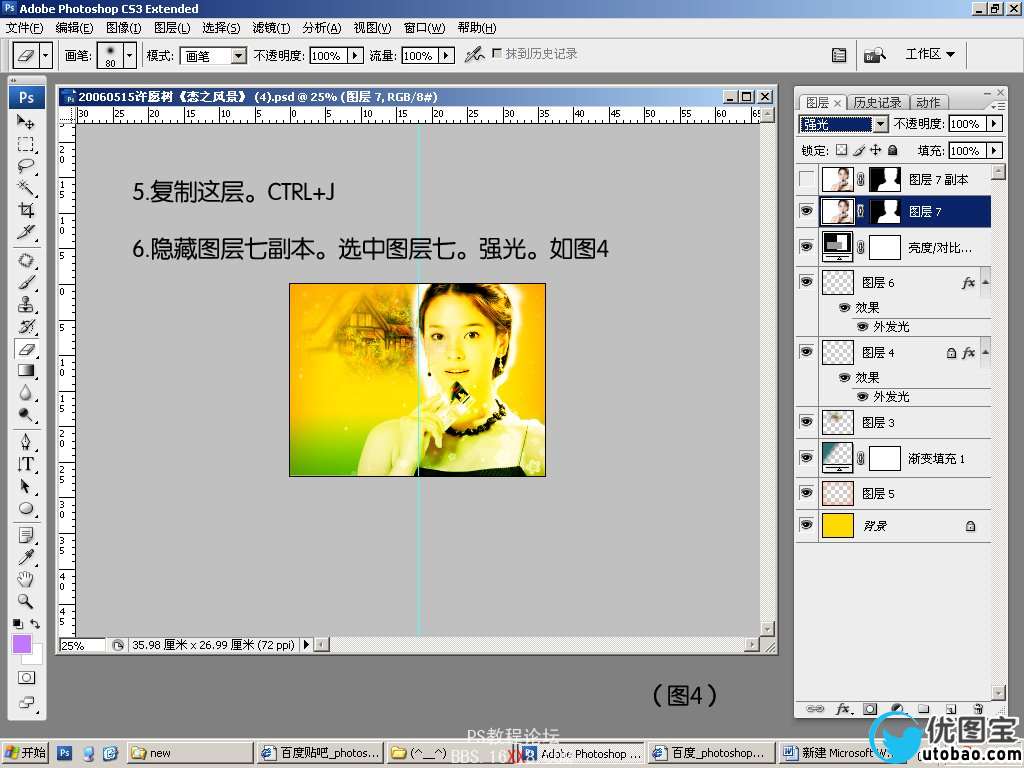Switch to the 历史记录 tab
Screen dimensions: 1024x768
pyautogui.click(x=877, y=103)
